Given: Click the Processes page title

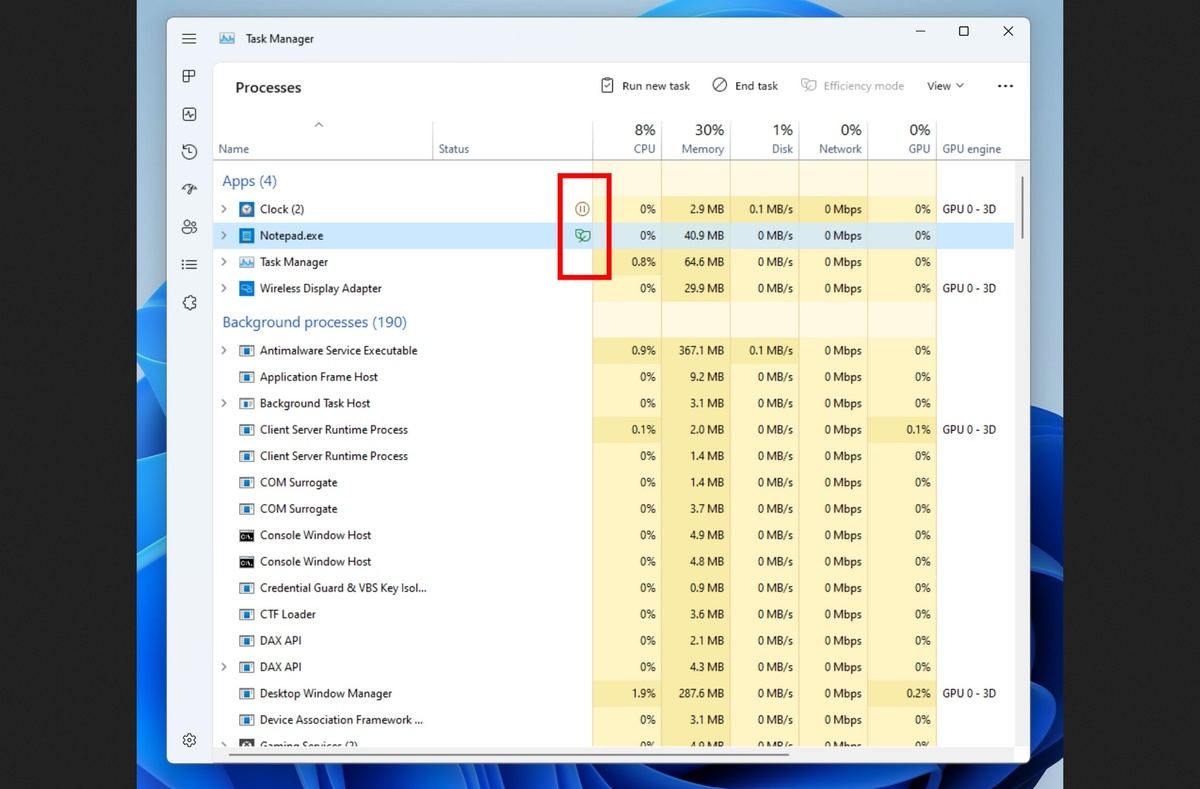Looking at the screenshot, I should [x=268, y=88].
